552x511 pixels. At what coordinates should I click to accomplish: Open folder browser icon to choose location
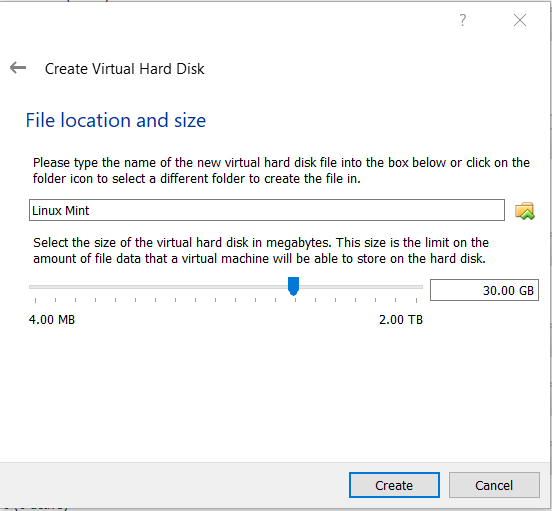[525, 211]
